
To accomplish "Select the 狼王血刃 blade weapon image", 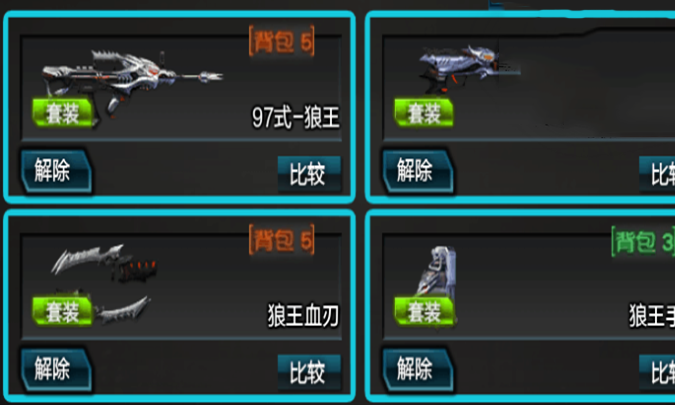I will pos(102,284).
